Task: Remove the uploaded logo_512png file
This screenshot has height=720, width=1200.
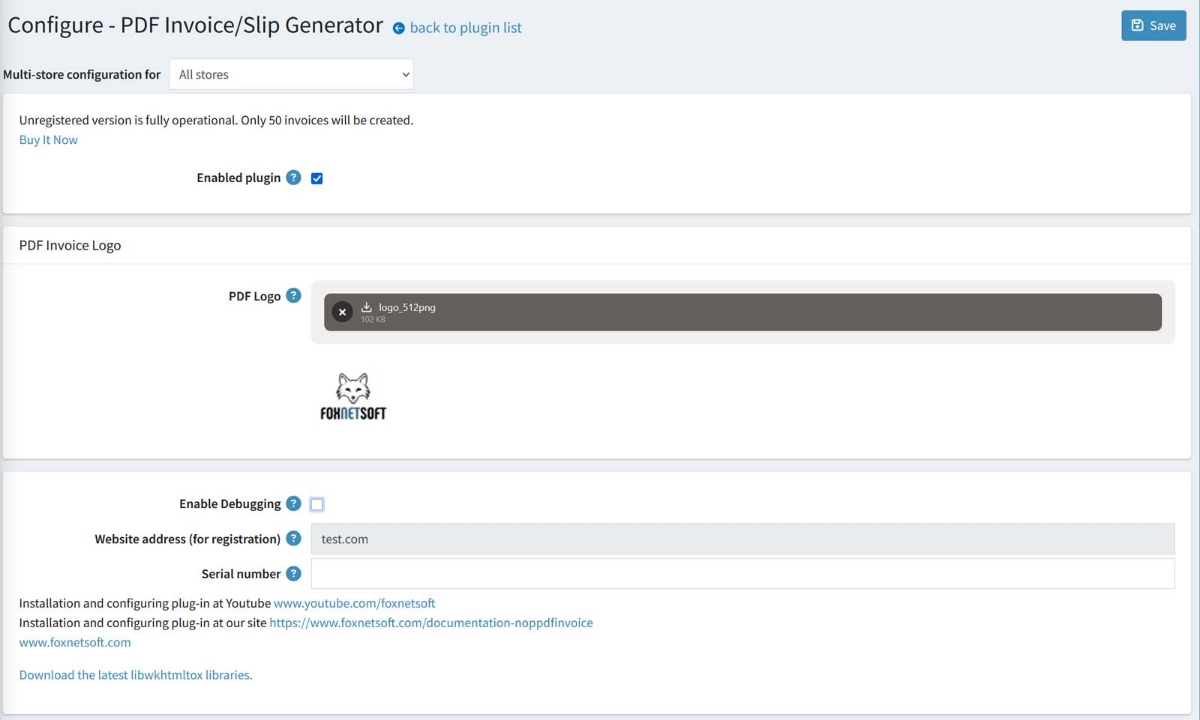Action: pos(342,311)
